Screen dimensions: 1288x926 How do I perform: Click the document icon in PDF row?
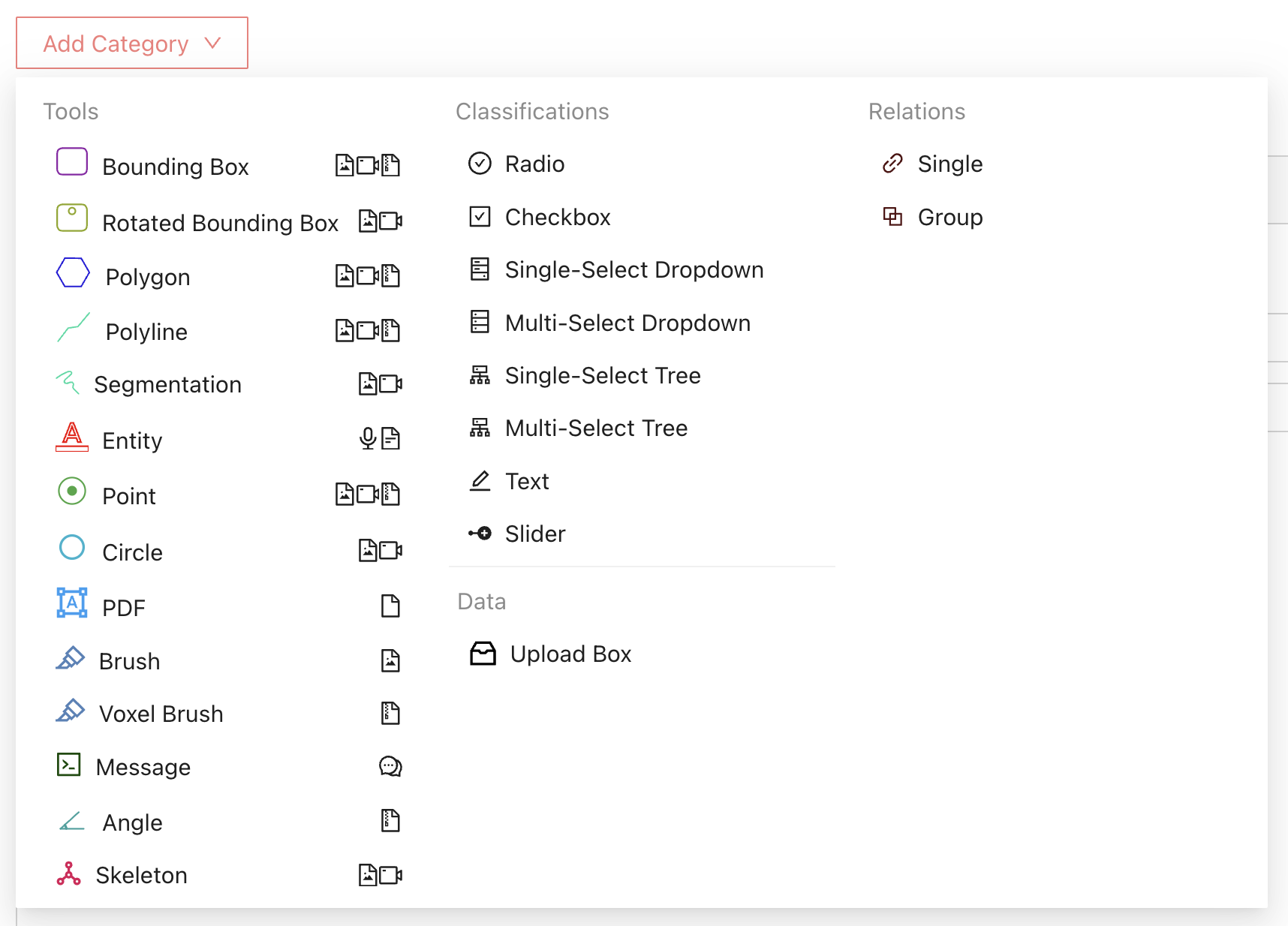click(390, 606)
